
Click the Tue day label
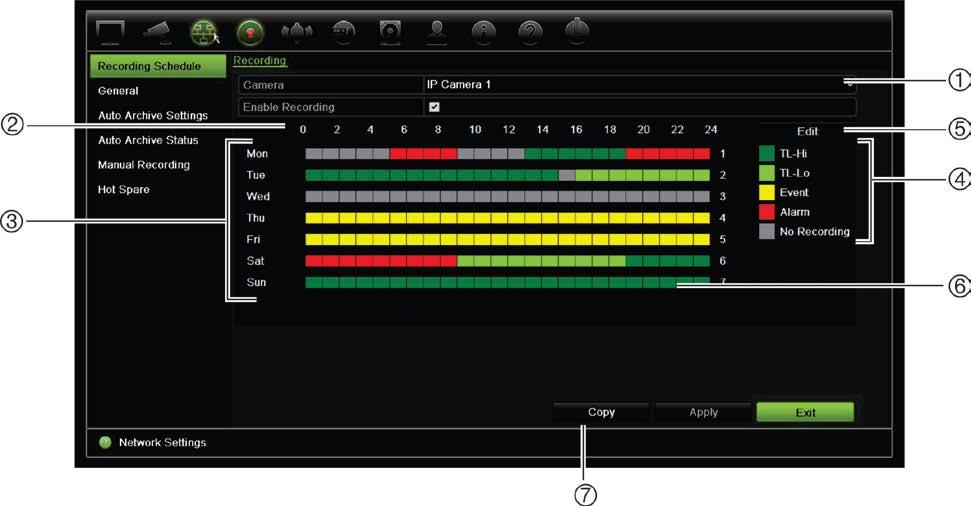(x=256, y=175)
